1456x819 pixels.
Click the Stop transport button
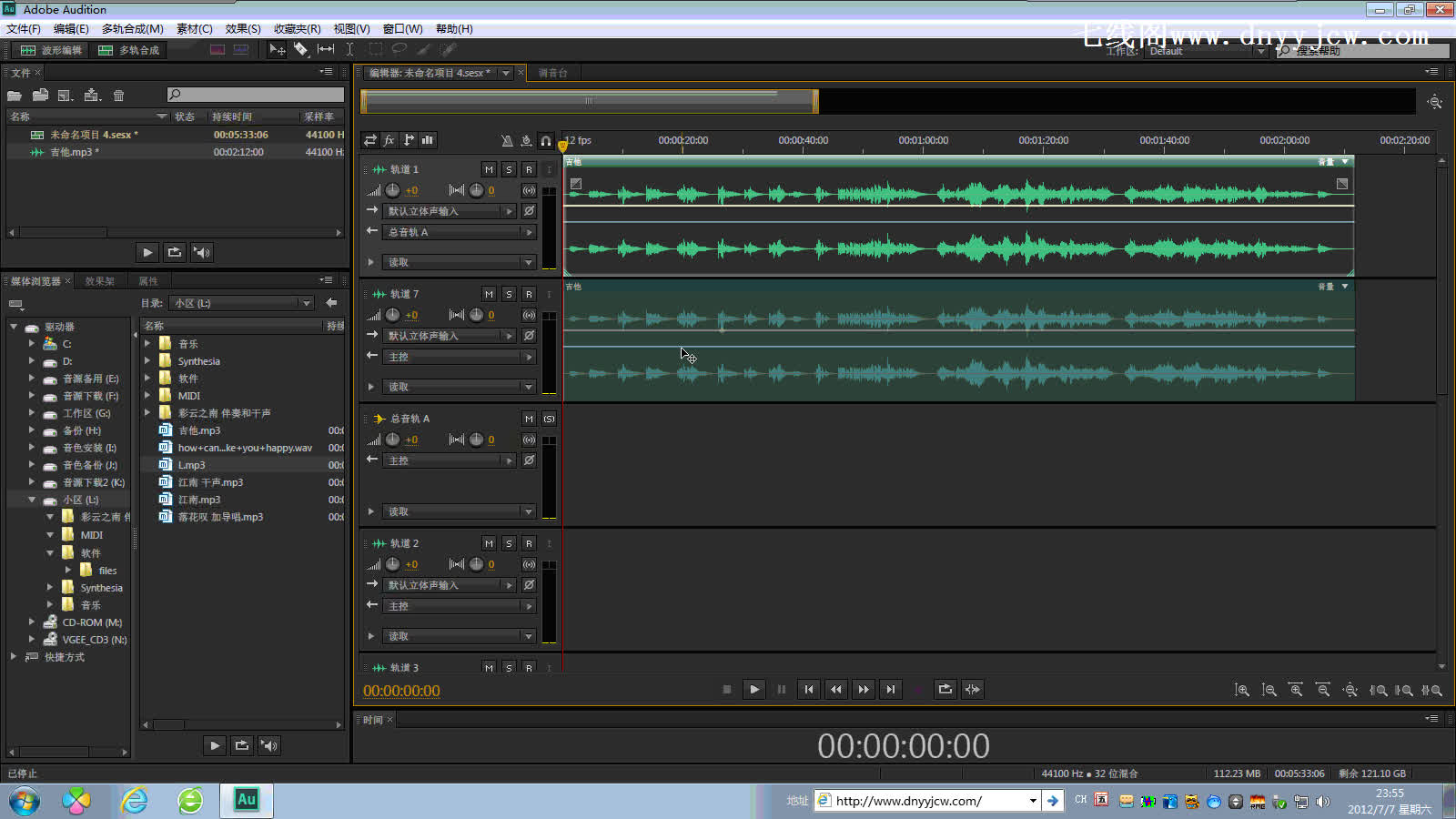tap(727, 690)
